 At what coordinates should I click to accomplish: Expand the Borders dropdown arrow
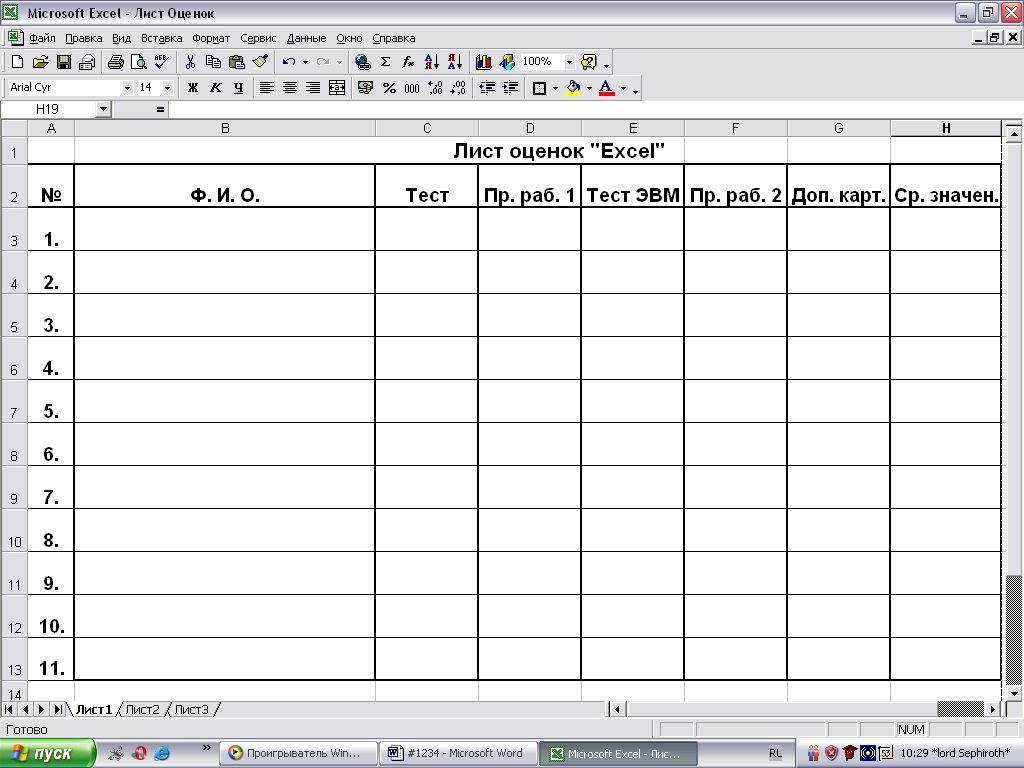[x=555, y=88]
